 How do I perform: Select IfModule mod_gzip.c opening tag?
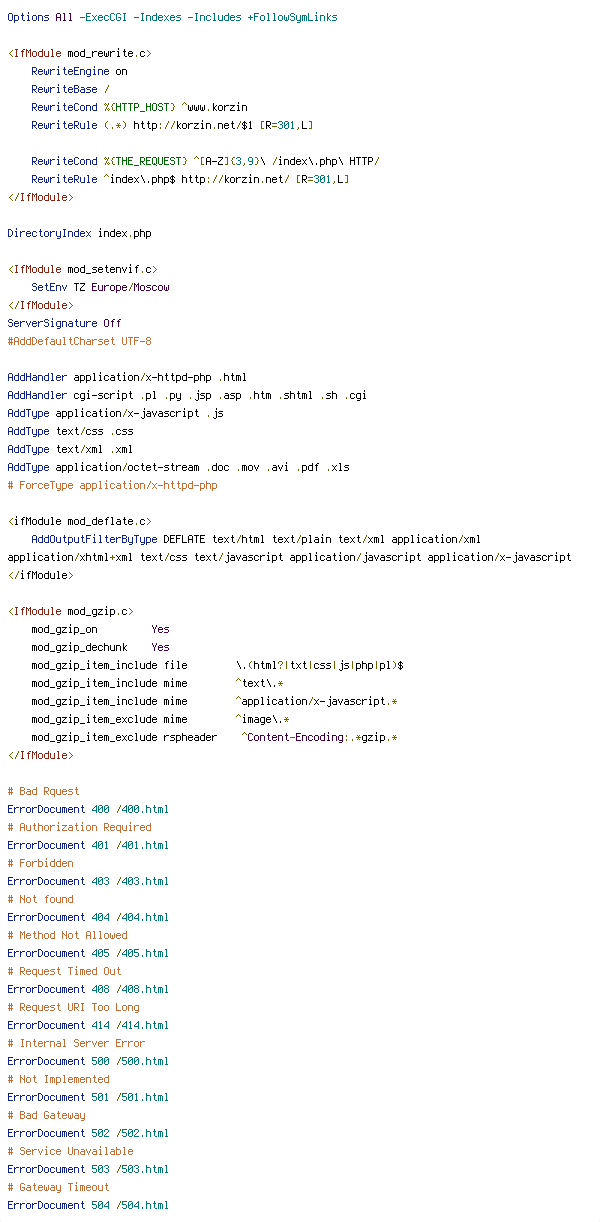[70, 611]
